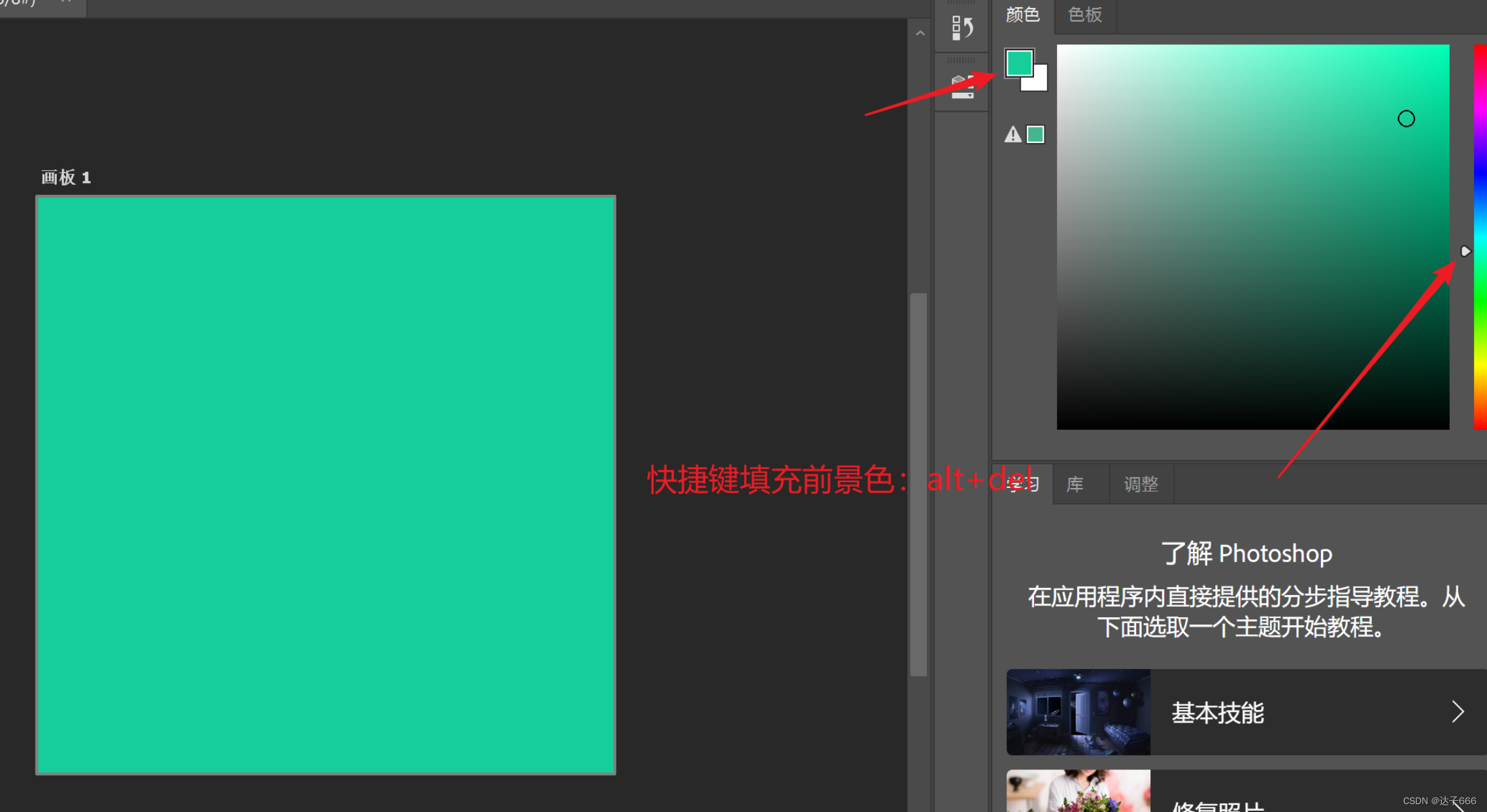Viewport: 1487px width, 812px height.
Task: Click the circular picker in the color field
Action: pos(1406,119)
